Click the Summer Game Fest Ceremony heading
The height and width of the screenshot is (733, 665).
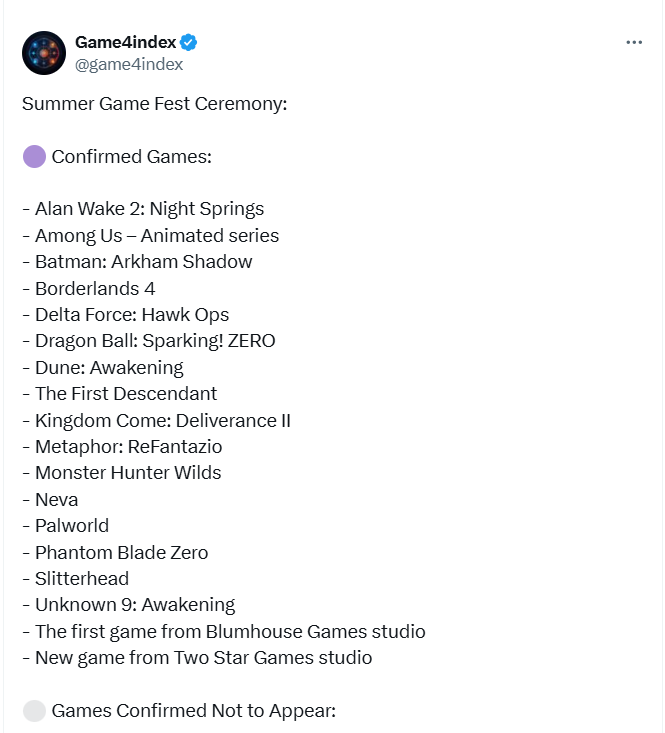[x=155, y=104]
